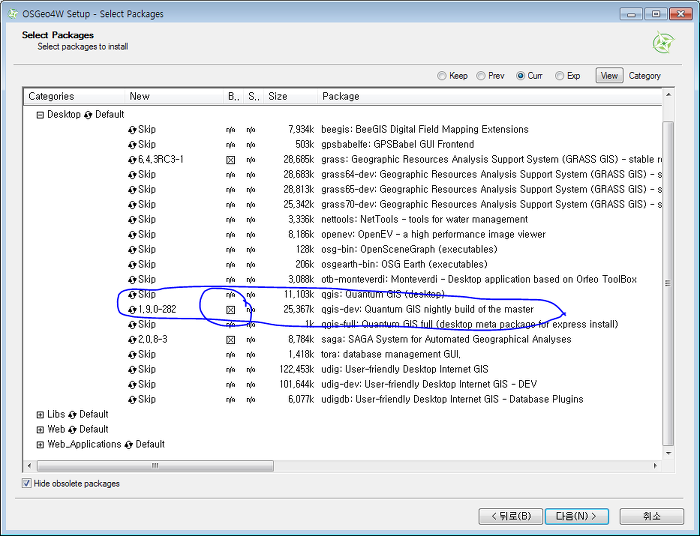Click the 취소 cancel button
Image resolution: width=700 pixels, height=536 pixels.
click(652, 516)
